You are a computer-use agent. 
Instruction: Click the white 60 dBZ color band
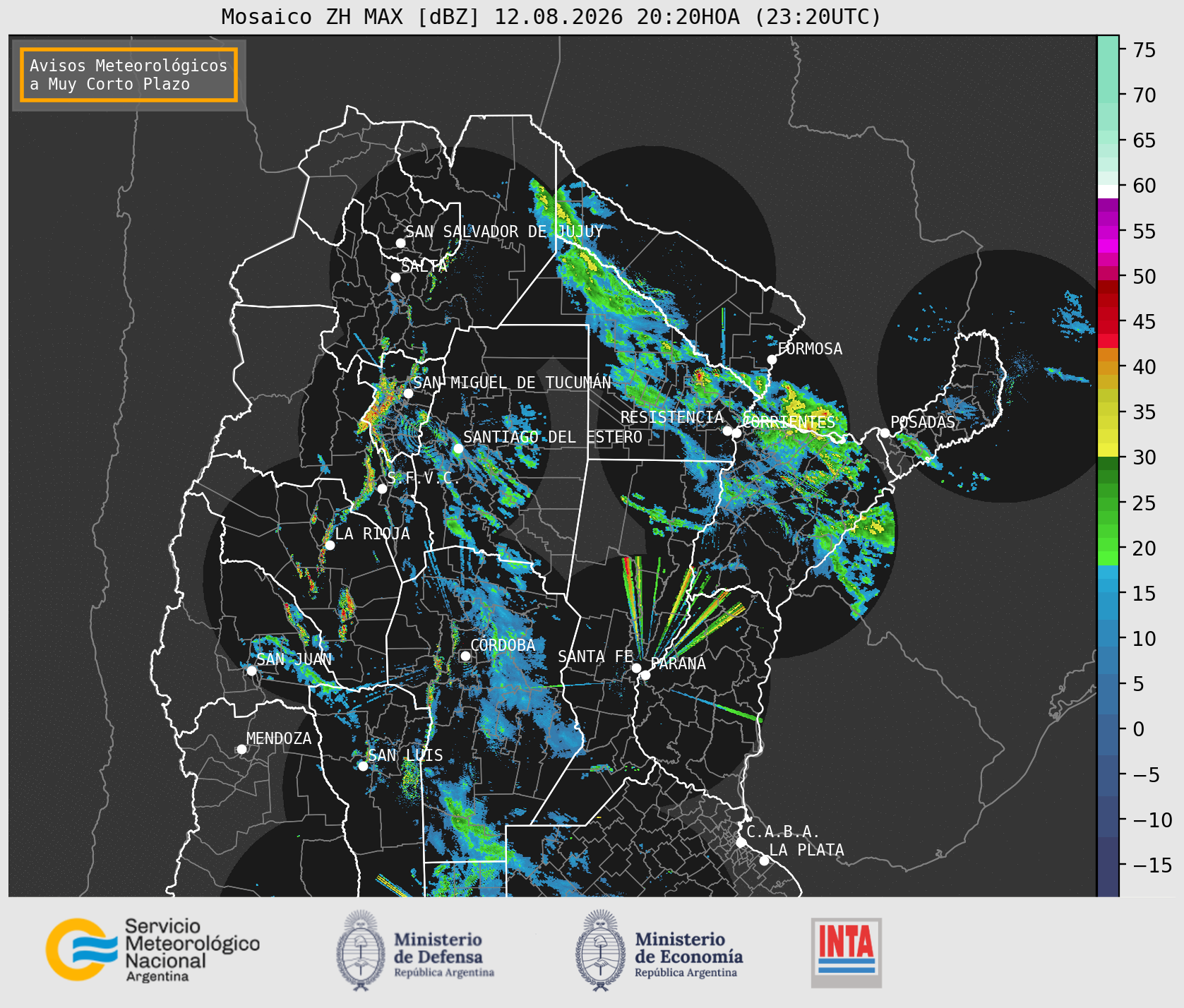[1108, 191]
